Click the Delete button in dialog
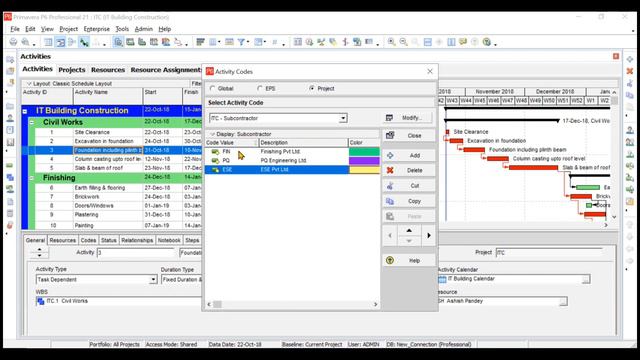640x360 pixels. click(408, 171)
